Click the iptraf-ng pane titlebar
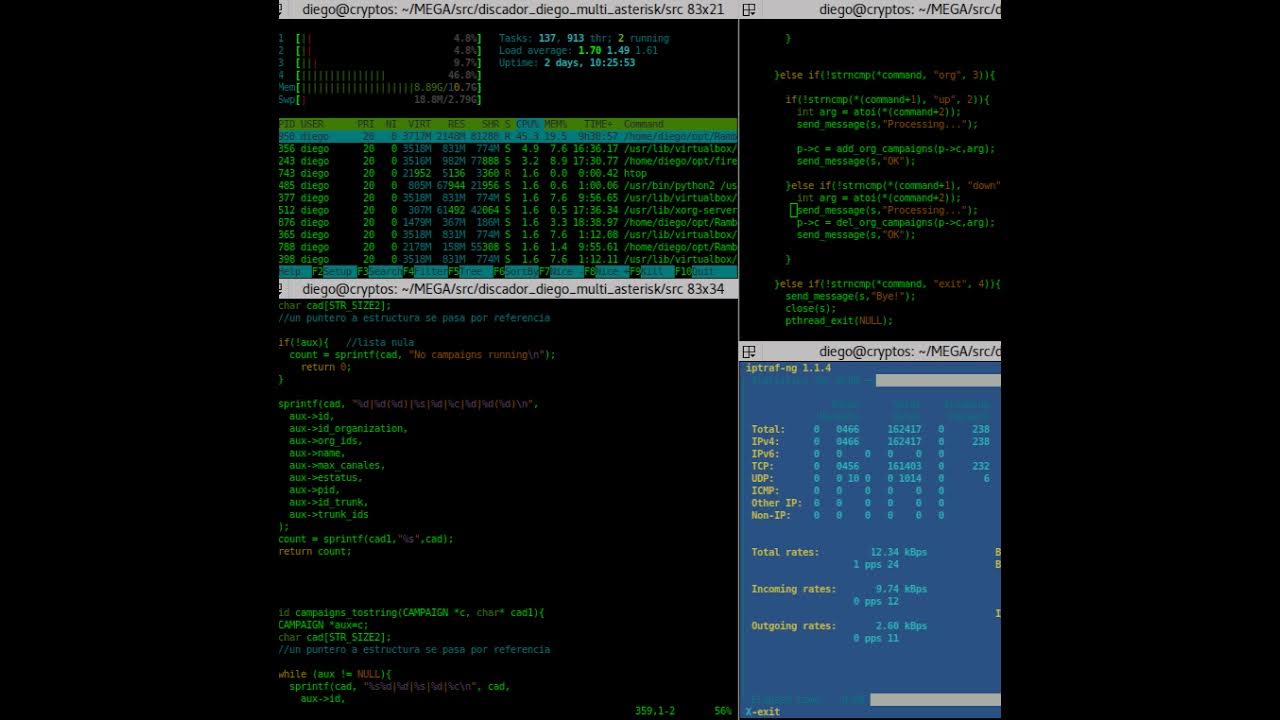The image size is (1280, 720). pos(870,351)
